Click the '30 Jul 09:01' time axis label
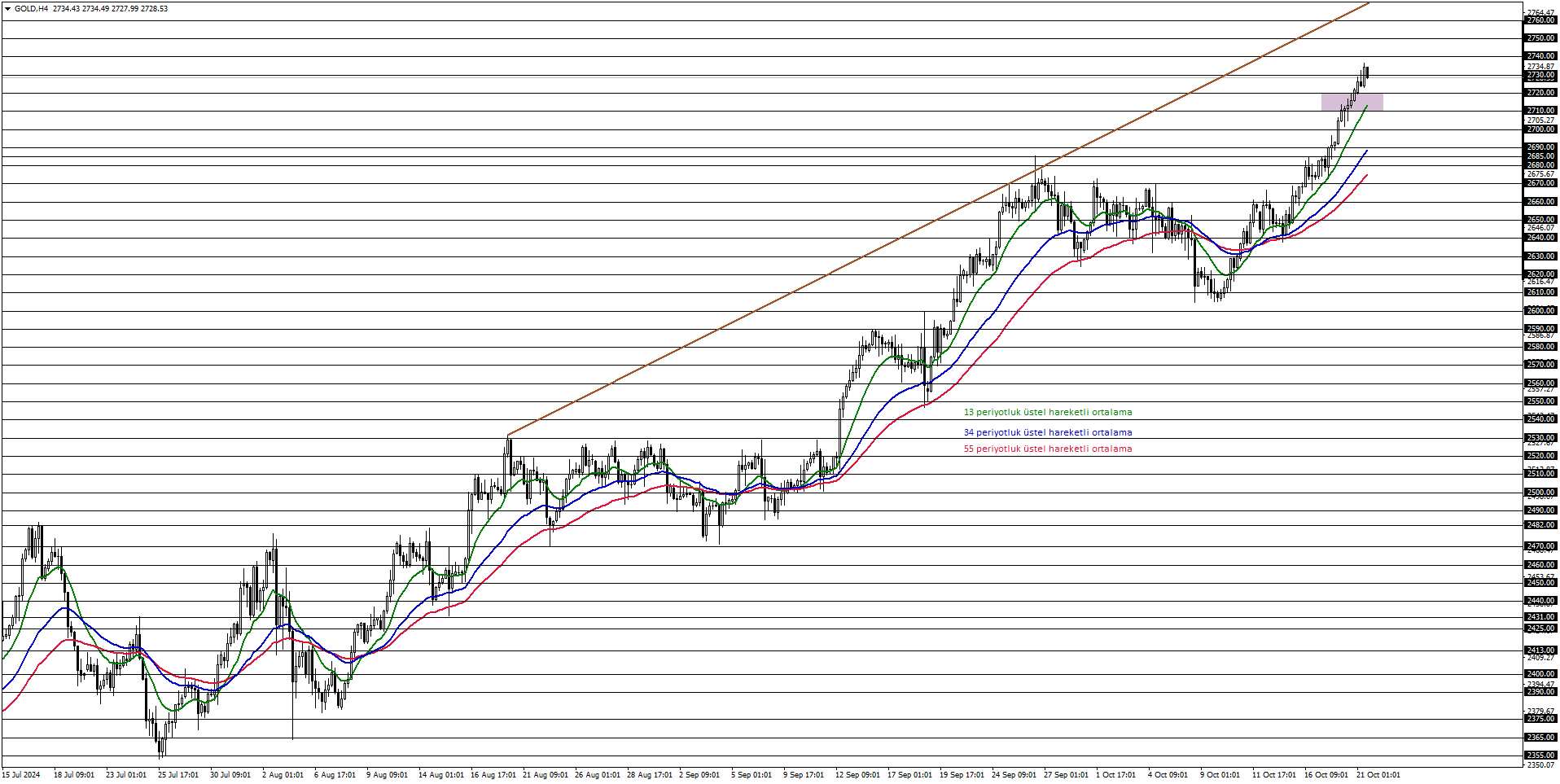Image resolution: width=1560 pixels, height=784 pixels. [x=230, y=775]
